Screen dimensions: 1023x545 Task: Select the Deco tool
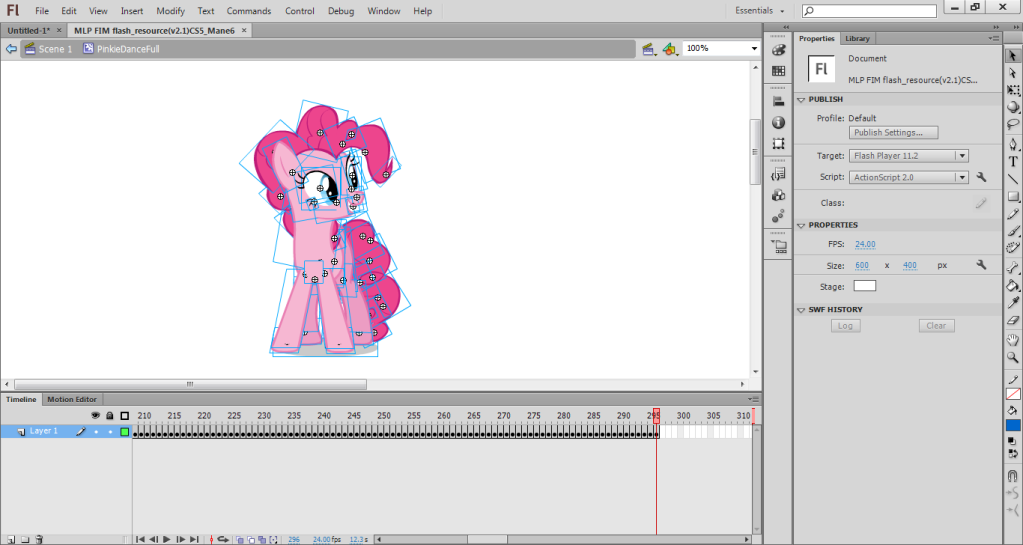click(1013, 247)
